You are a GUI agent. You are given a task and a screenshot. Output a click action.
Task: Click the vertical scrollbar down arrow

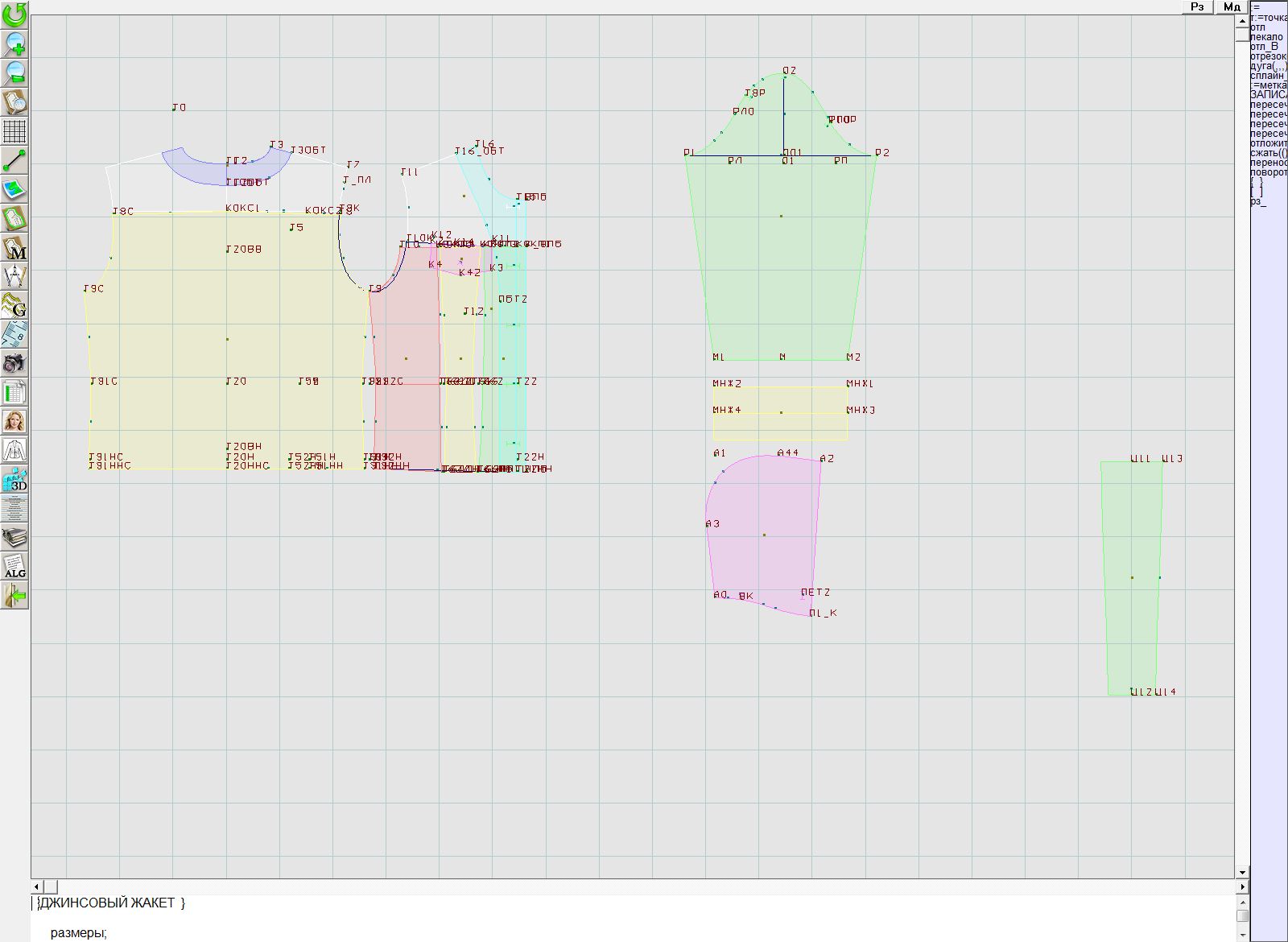pyautogui.click(x=1242, y=872)
